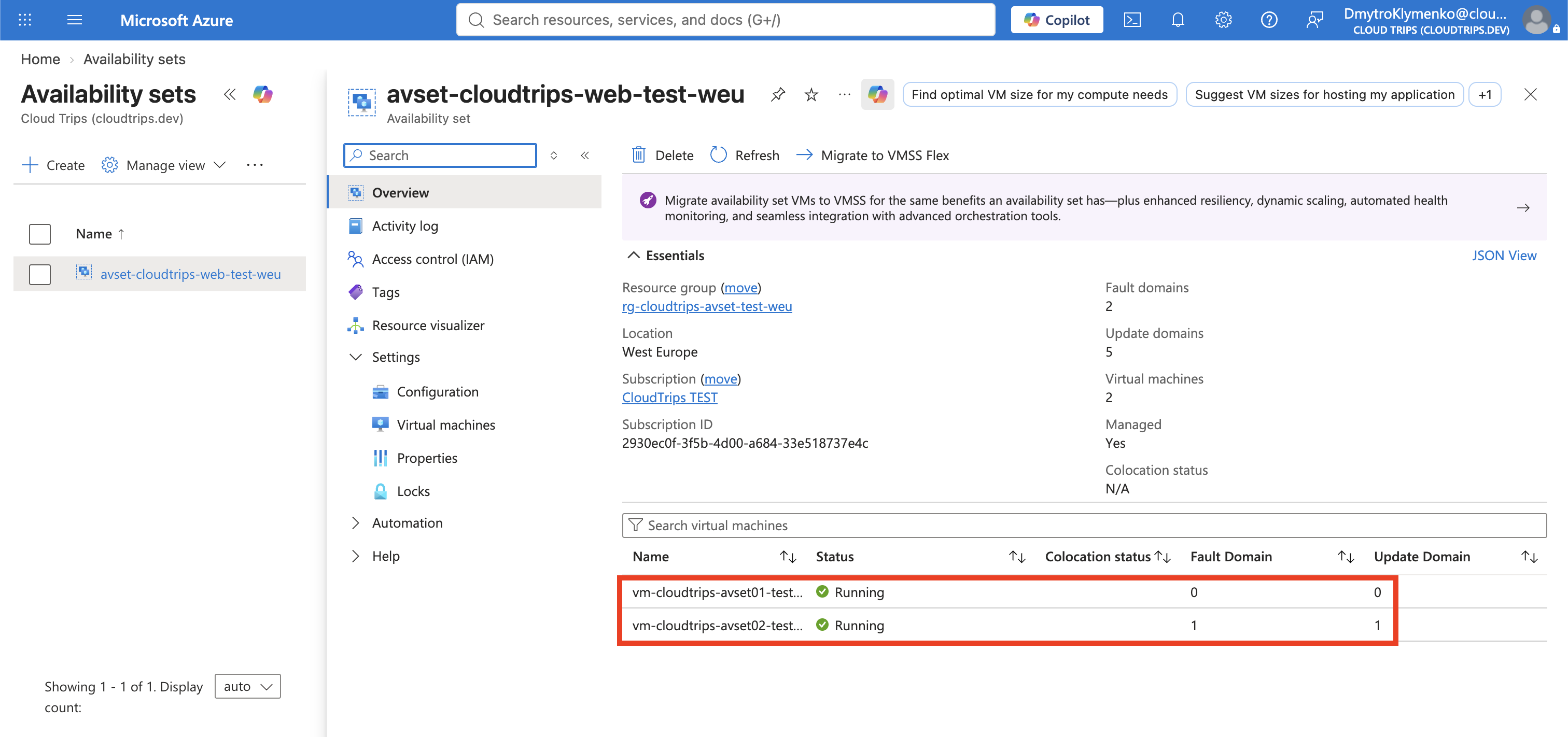Click Delete in the command bar

[662, 155]
